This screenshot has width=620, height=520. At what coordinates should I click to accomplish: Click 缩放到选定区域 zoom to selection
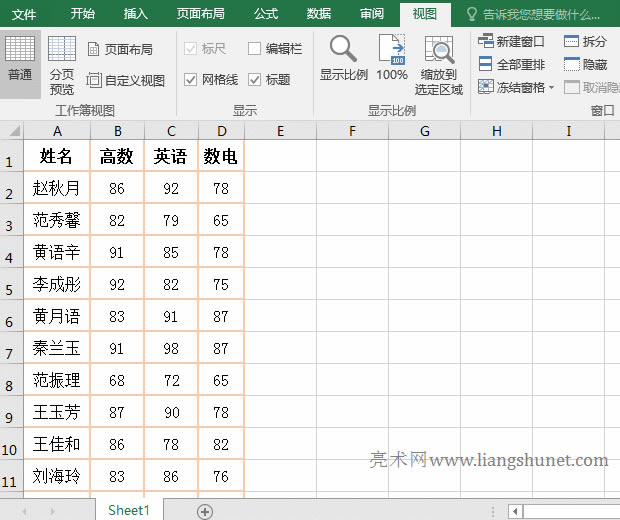pyautogui.click(x=439, y=64)
